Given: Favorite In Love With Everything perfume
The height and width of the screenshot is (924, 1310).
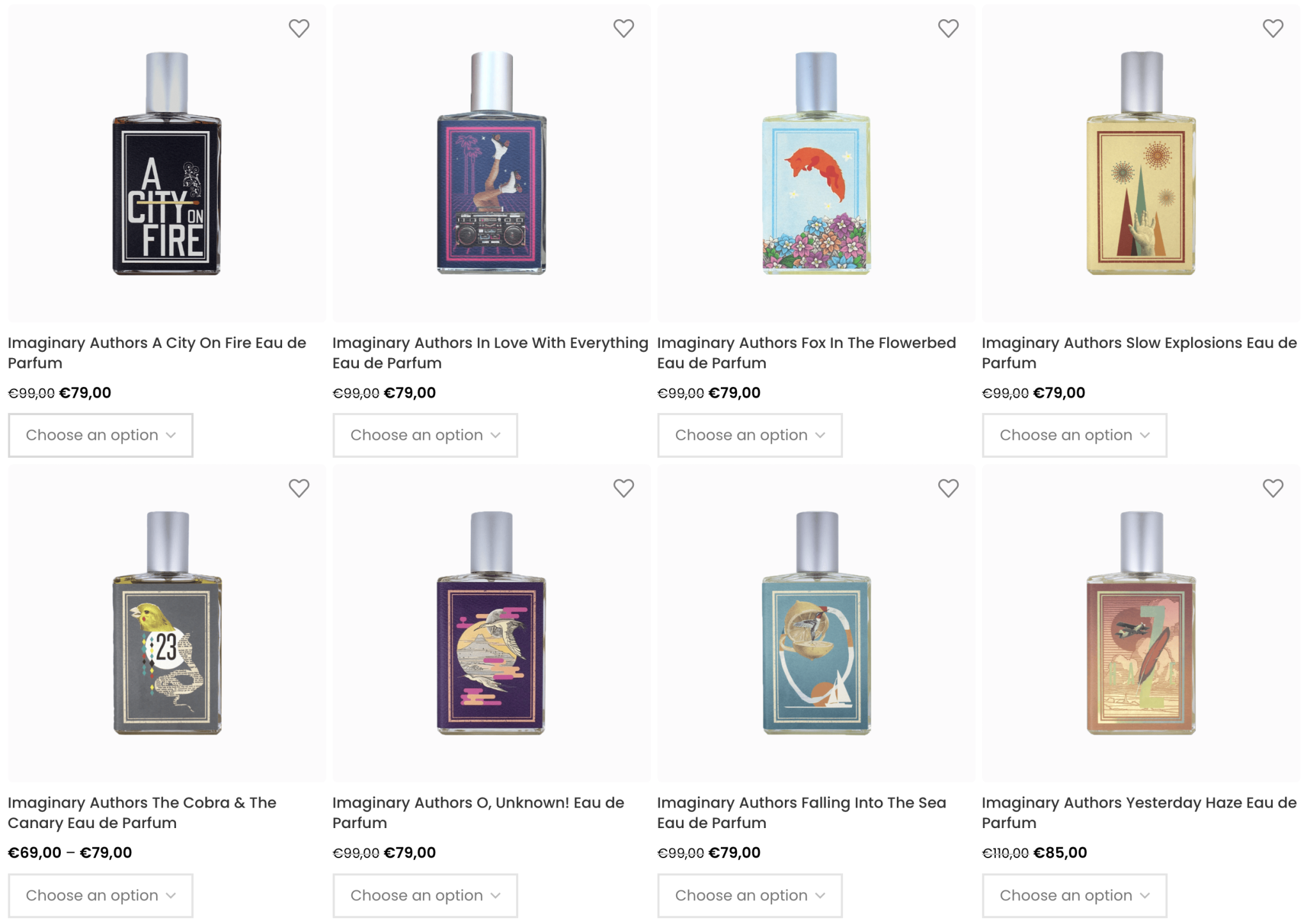Looking at the screenshot, I should (624, 29).
